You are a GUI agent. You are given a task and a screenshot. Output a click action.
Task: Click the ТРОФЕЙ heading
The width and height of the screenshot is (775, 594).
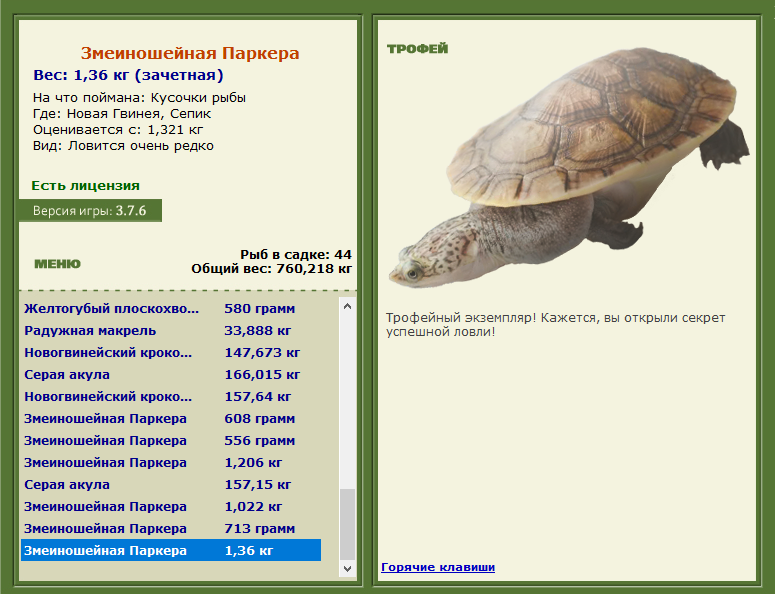point(418,48)
